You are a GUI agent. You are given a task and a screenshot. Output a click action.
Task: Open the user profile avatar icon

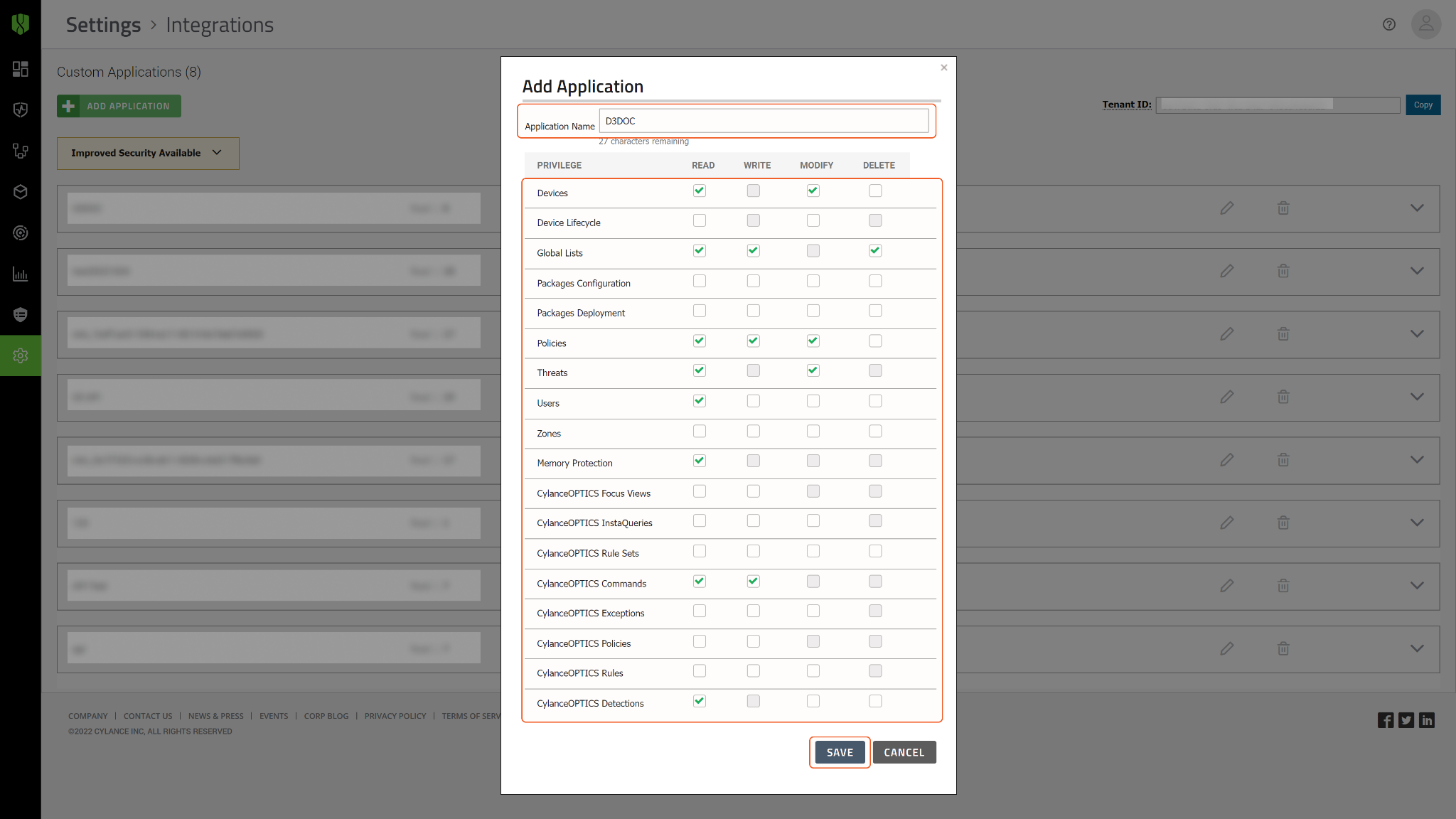click(1425, 25)
